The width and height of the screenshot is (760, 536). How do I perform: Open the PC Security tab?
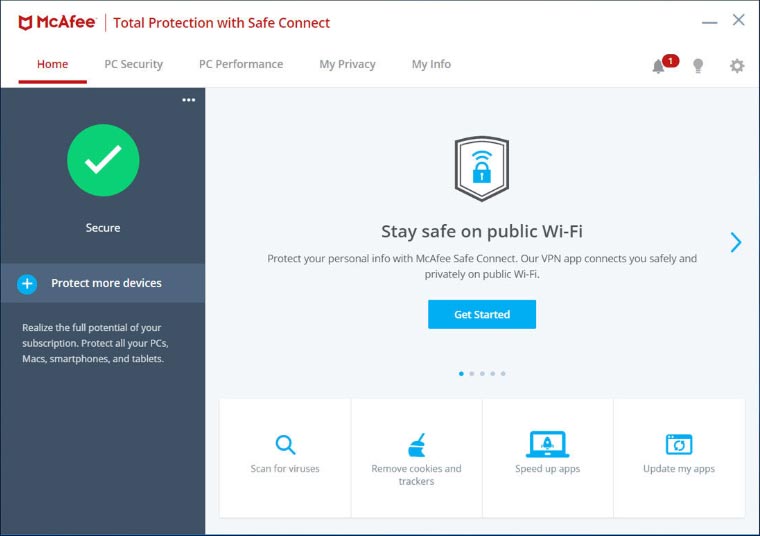[x=134, y=64]
